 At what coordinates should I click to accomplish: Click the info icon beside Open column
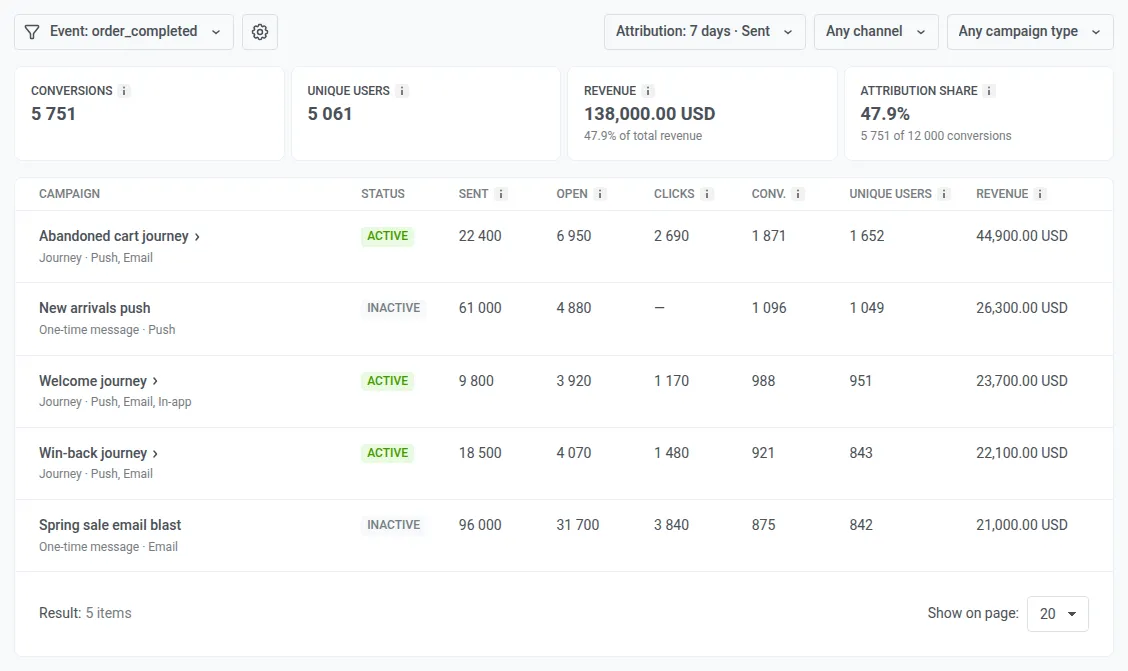601,193
